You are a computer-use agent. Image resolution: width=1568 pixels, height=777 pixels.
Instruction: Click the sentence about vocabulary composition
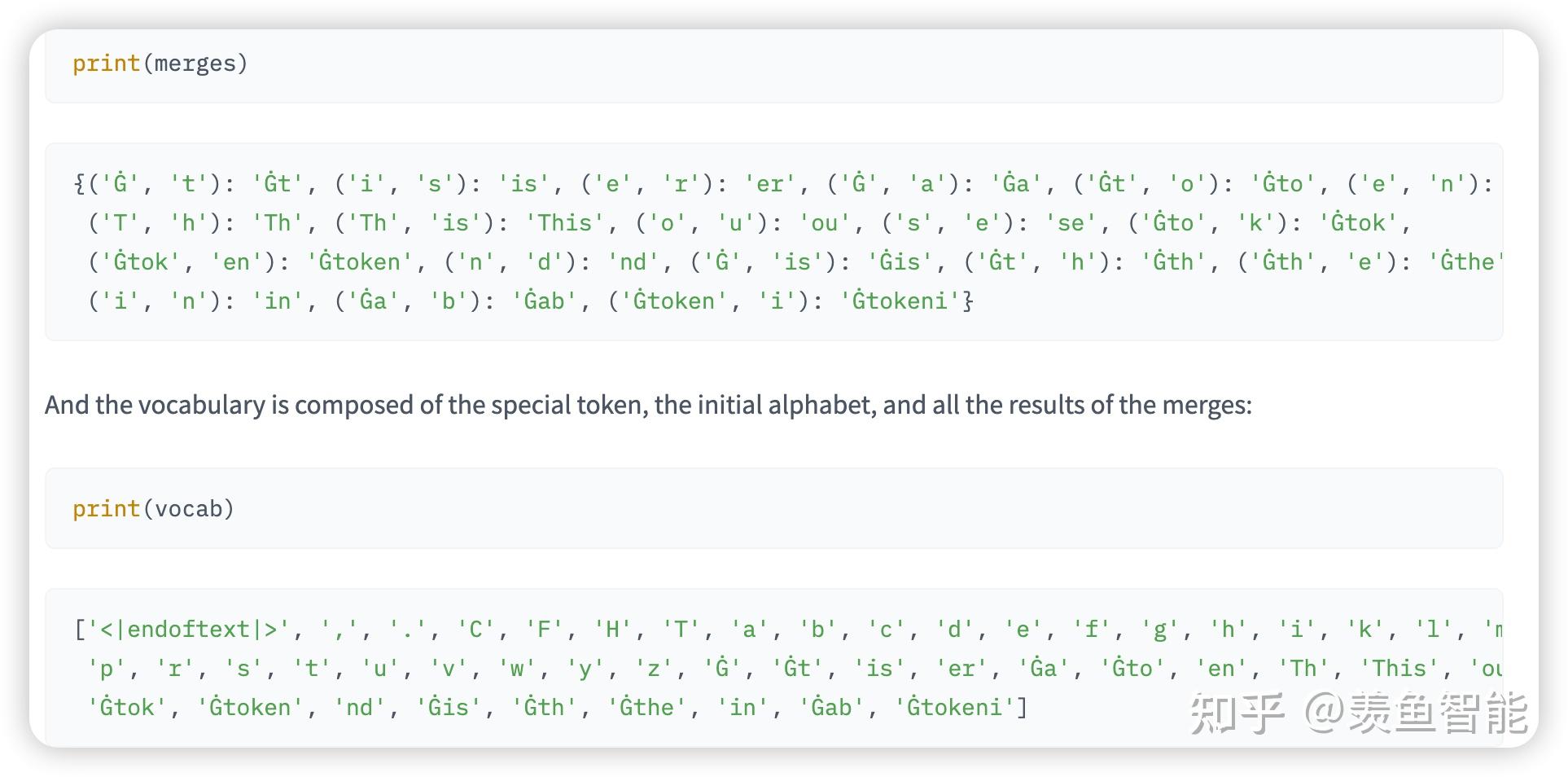click(x=648, y=405)
